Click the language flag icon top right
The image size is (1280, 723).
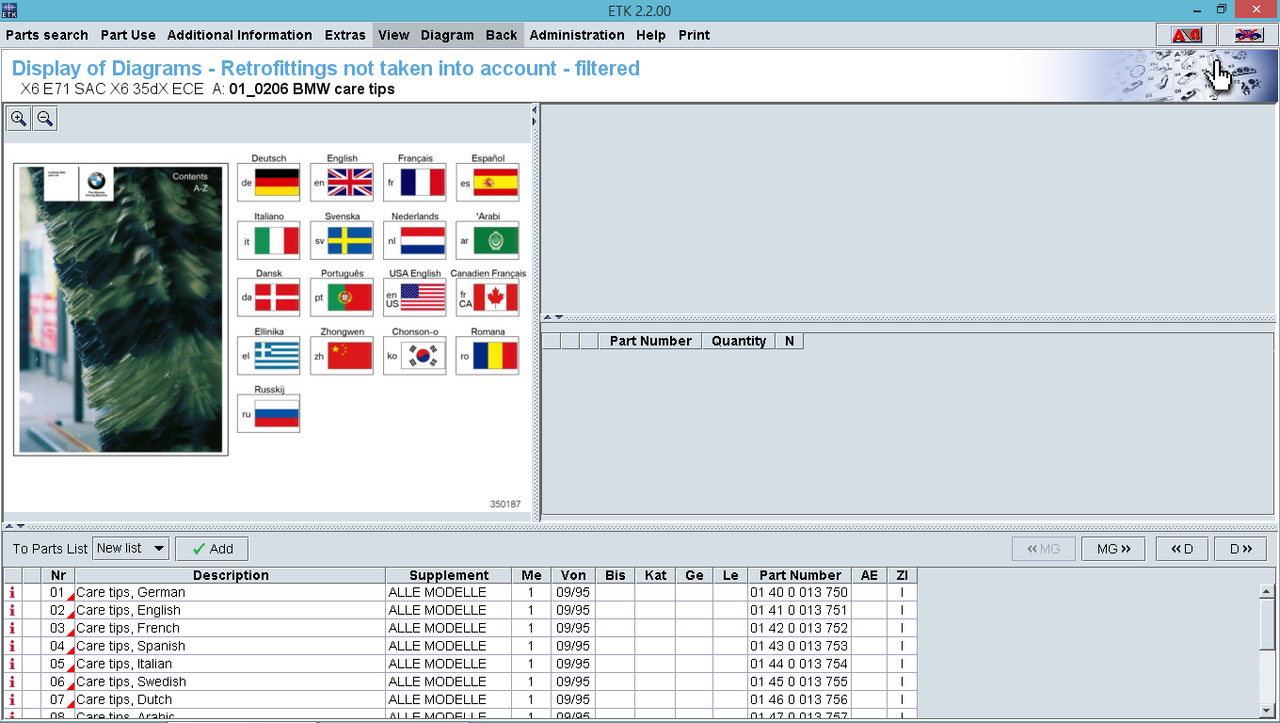coord(1248,35)
